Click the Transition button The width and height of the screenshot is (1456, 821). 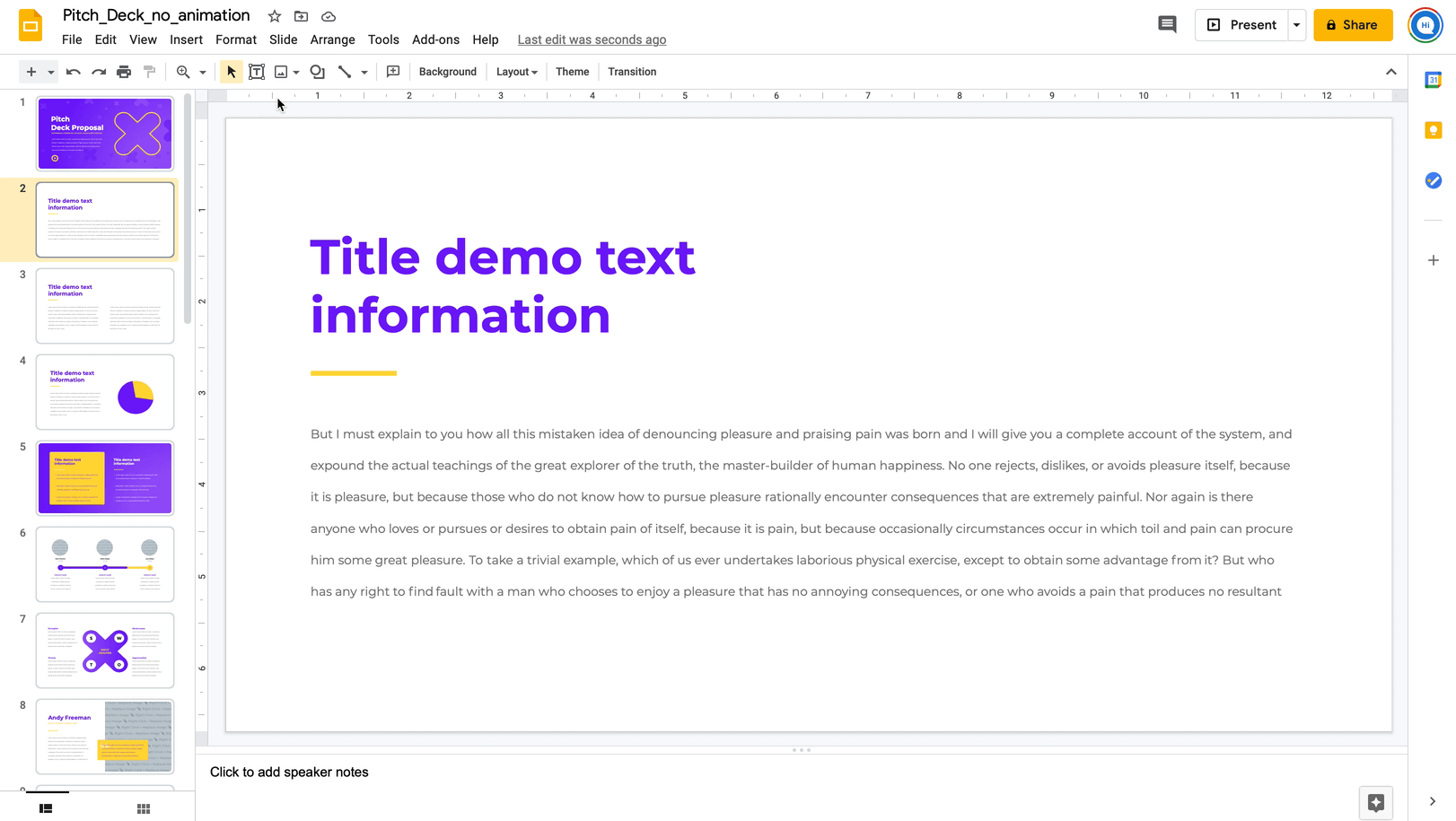pos(632,72)
